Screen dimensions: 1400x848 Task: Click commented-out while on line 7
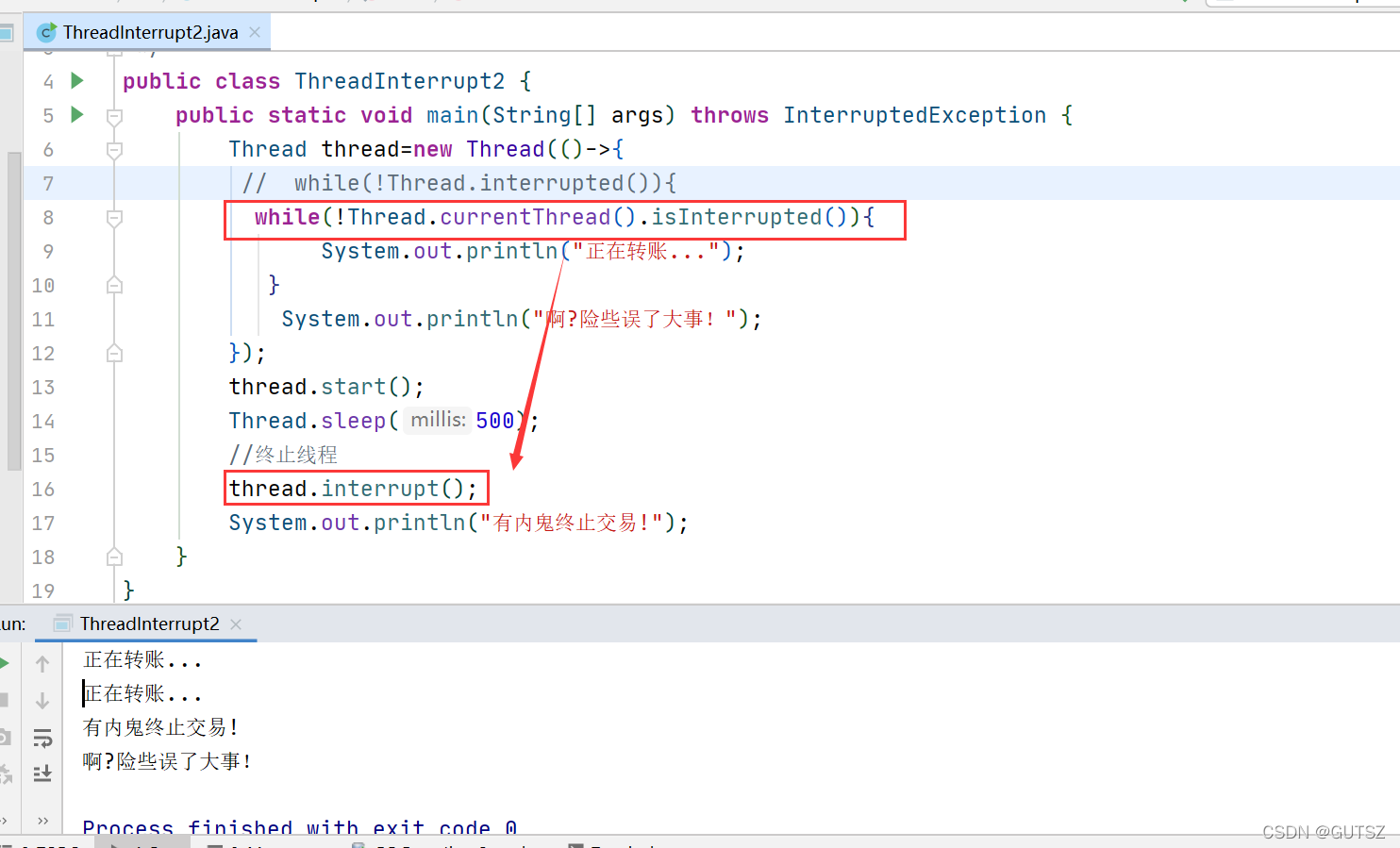(458, 183)
